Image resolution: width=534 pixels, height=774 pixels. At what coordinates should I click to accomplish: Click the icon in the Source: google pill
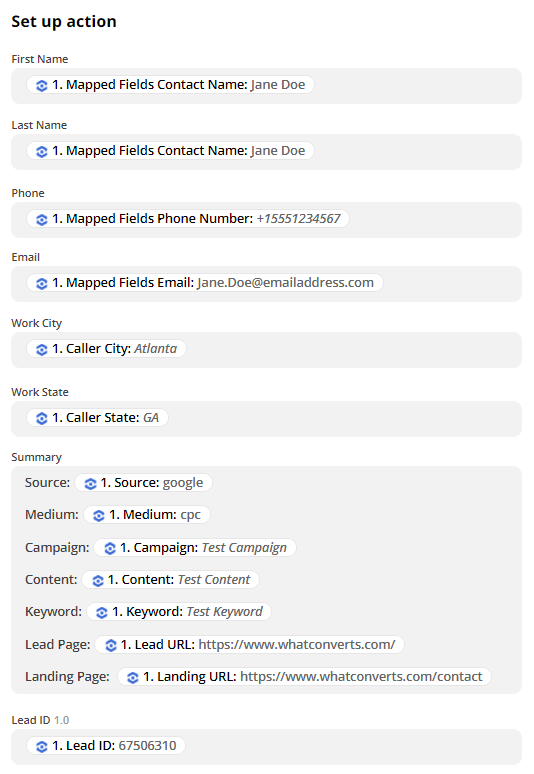coord(90,483)
